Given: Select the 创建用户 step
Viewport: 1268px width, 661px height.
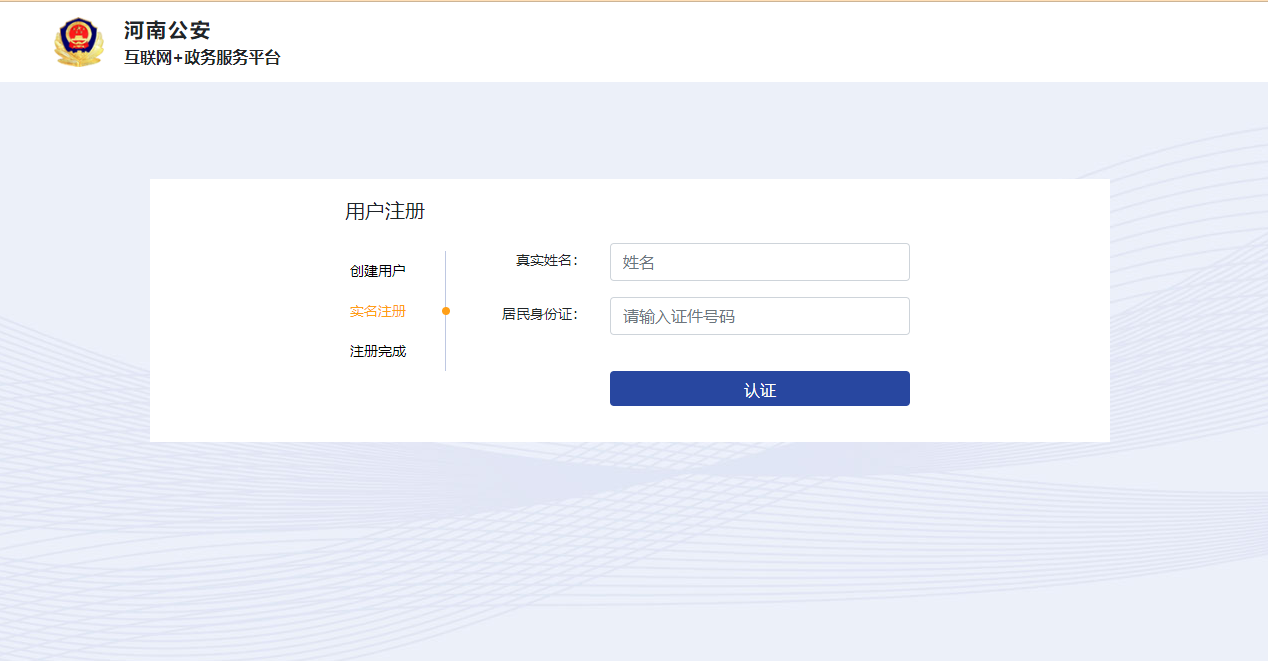Looking at the screenshot, I should coord(378,271).
